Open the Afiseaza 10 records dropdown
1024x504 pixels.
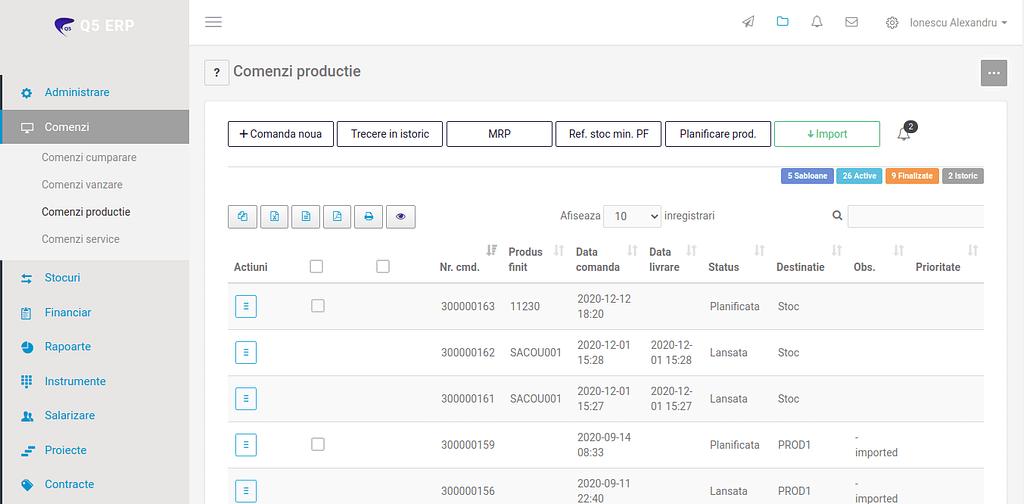click(x=632, y=216)
